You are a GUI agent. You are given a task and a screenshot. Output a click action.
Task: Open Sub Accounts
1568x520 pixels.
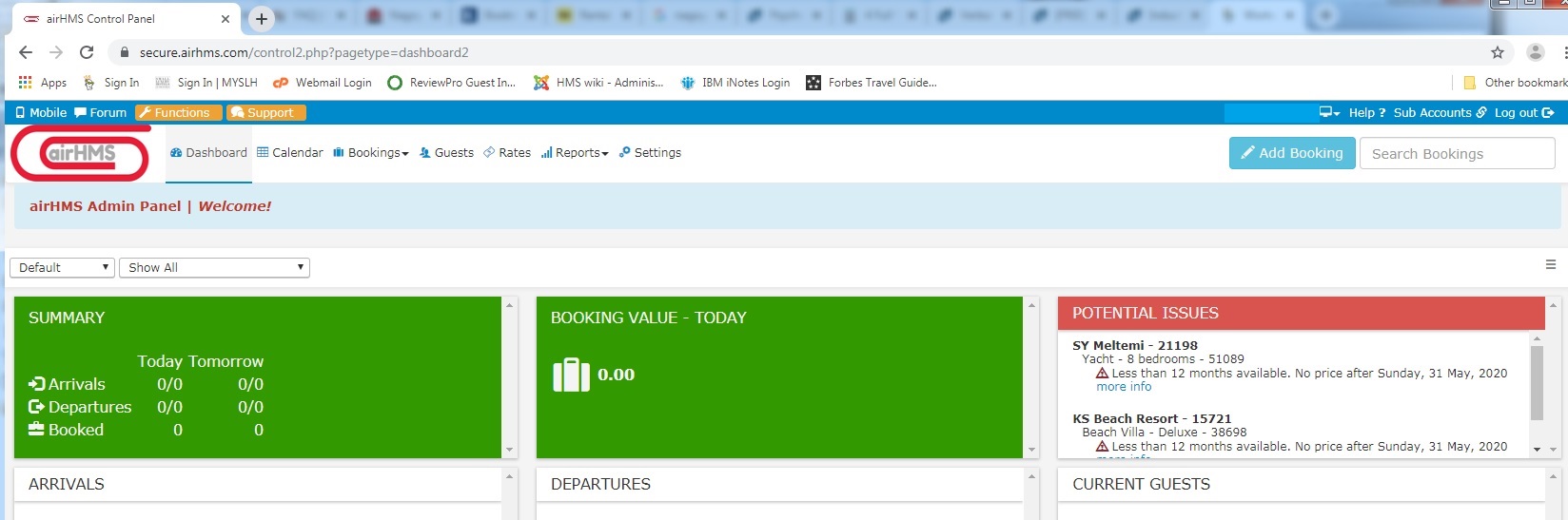(x=1440, y=112)
